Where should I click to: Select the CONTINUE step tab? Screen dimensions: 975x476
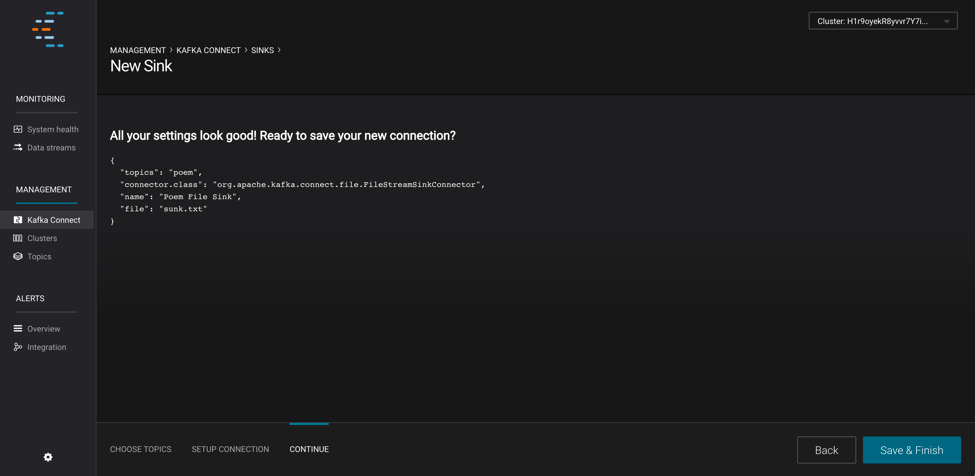(309, 449)
